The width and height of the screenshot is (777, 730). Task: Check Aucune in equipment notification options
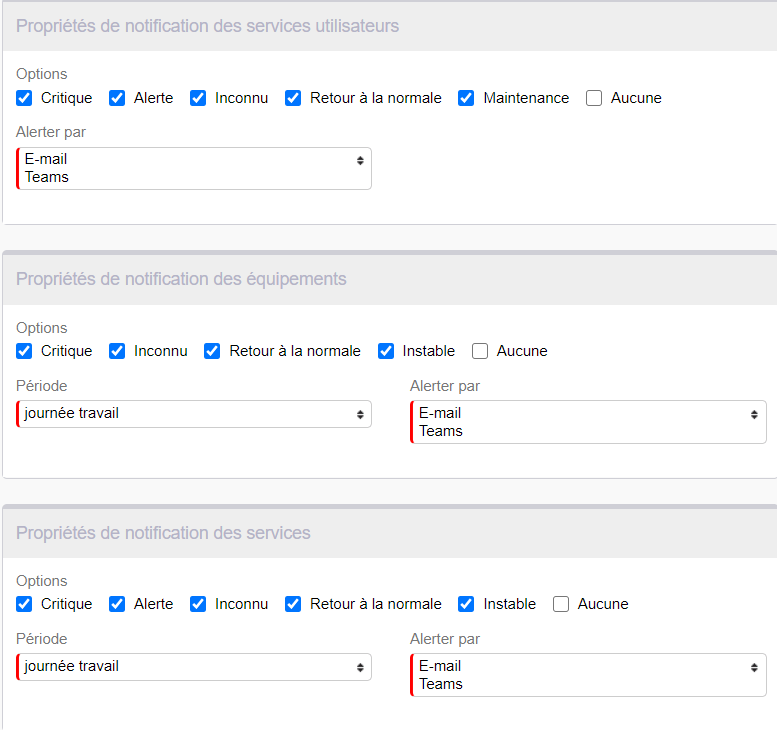(480, 351)
